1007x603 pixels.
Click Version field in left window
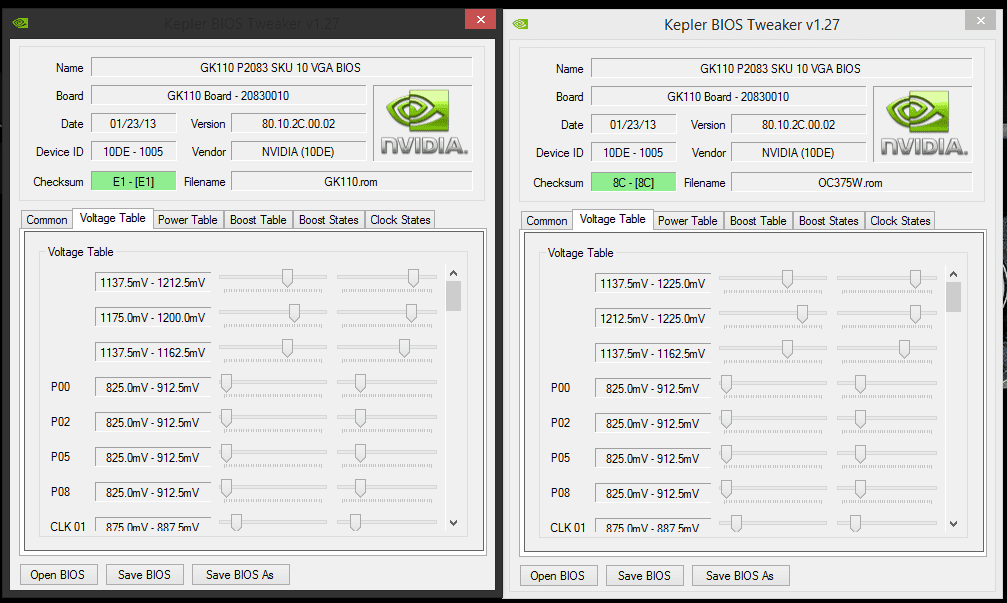pyautogui.click(x=299, y=124)
